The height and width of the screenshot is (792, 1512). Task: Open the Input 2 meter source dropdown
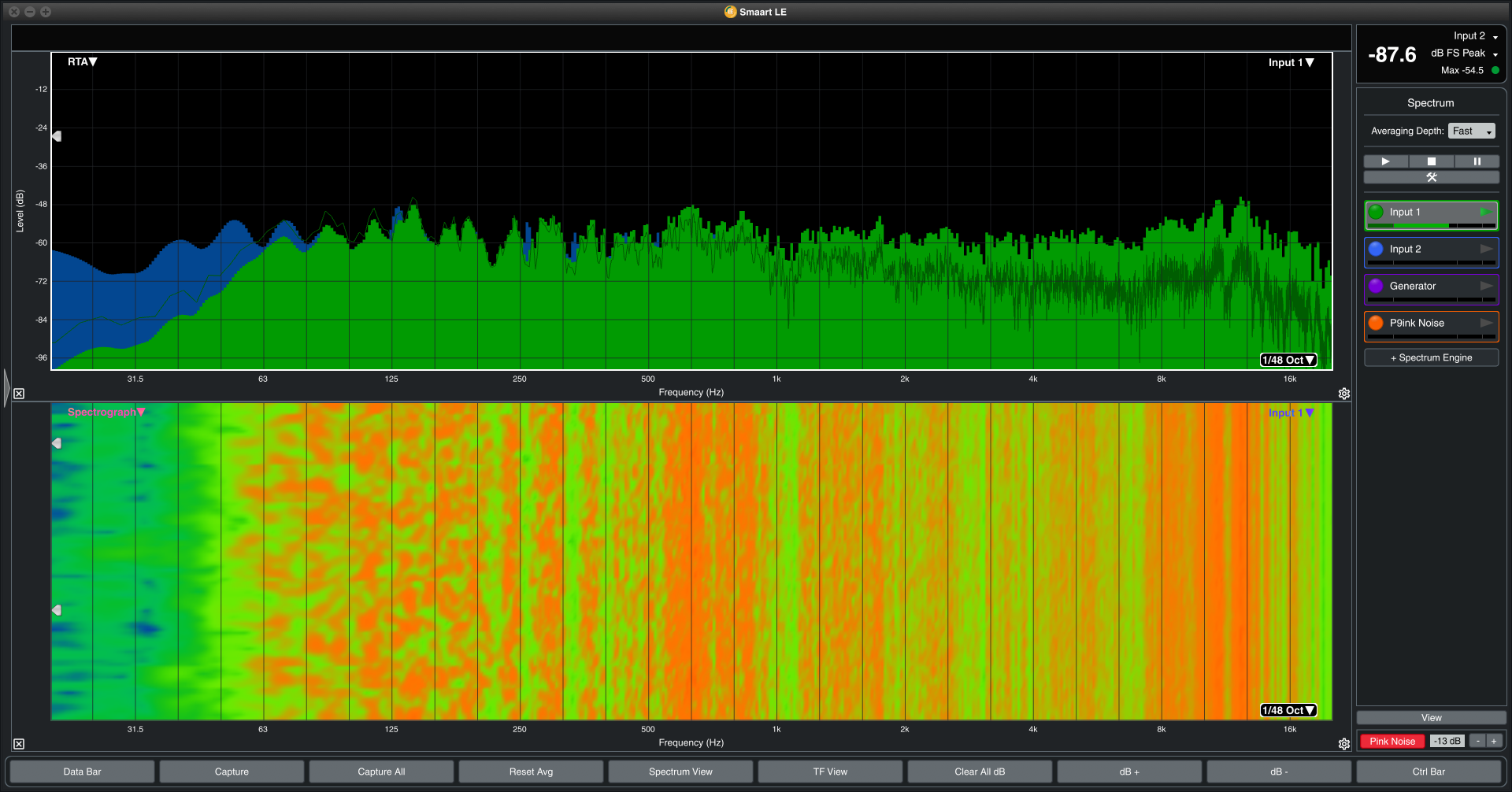coord(1476,36)
